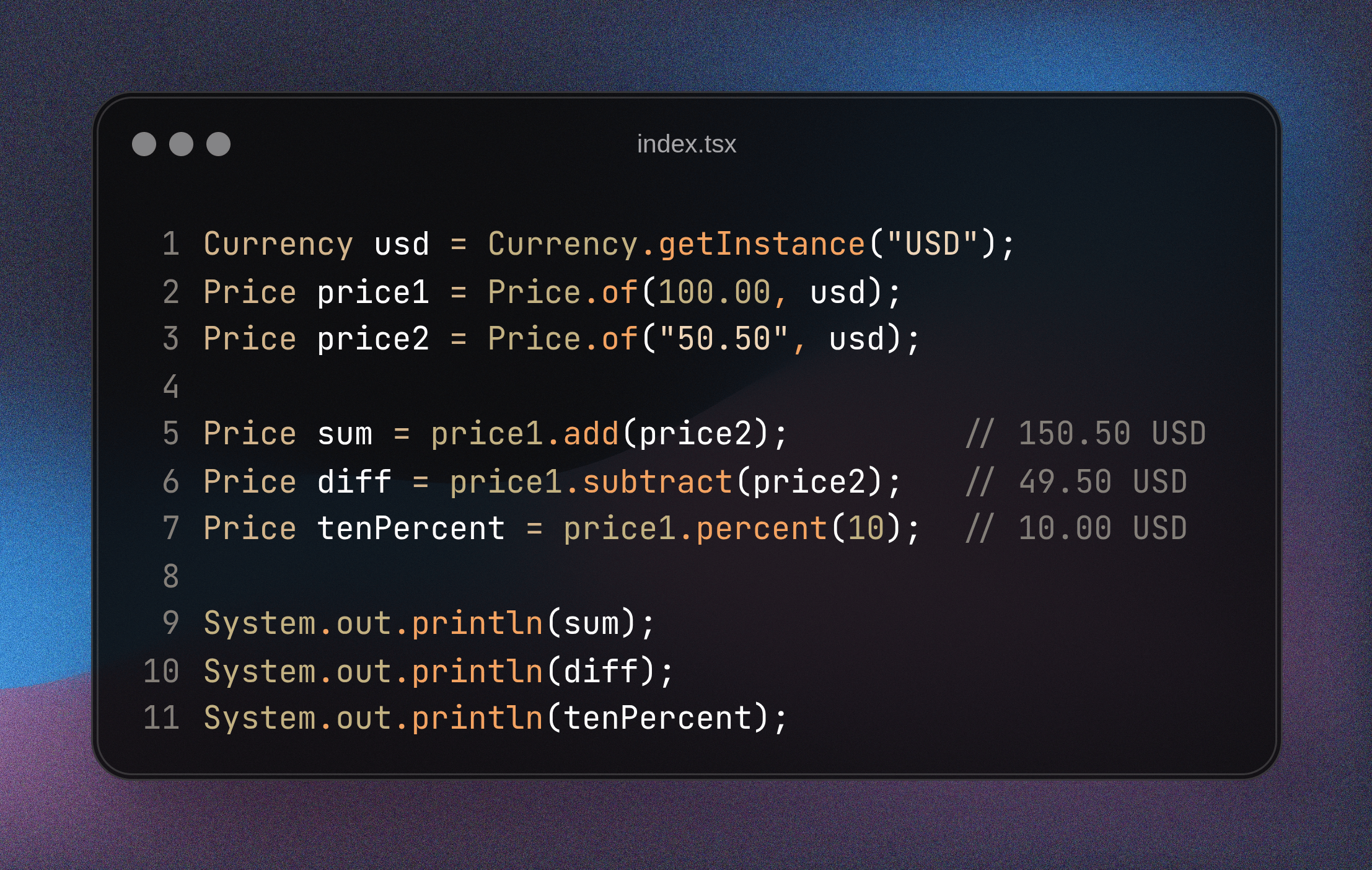
Task: Click the 10.00 USD comment
Action: (x=1076, y=529)
